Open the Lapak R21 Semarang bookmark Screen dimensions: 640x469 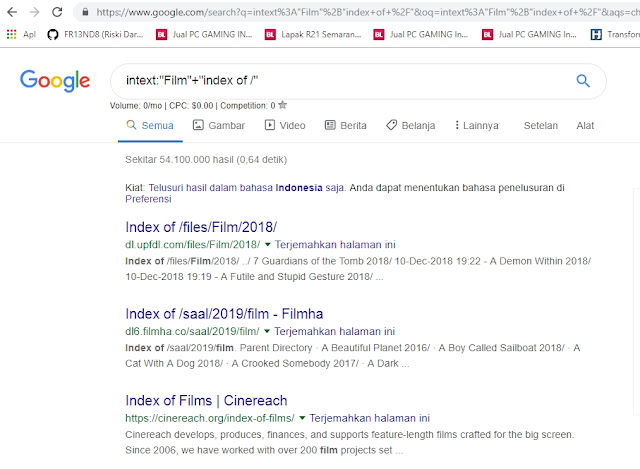(x=313, y=34)
